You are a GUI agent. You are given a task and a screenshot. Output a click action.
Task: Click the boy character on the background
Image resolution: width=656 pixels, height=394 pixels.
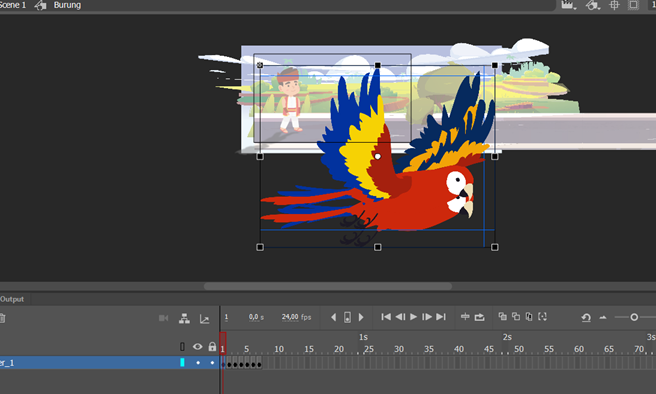tap(290, 100)
